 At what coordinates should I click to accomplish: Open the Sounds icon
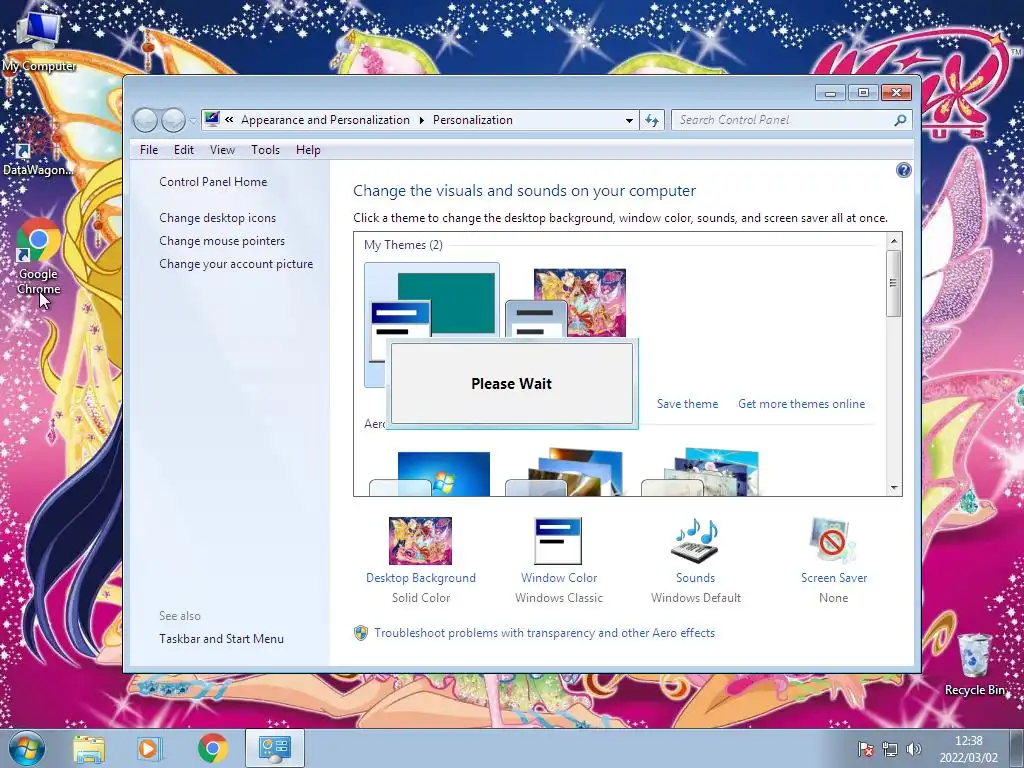point(695,541)
